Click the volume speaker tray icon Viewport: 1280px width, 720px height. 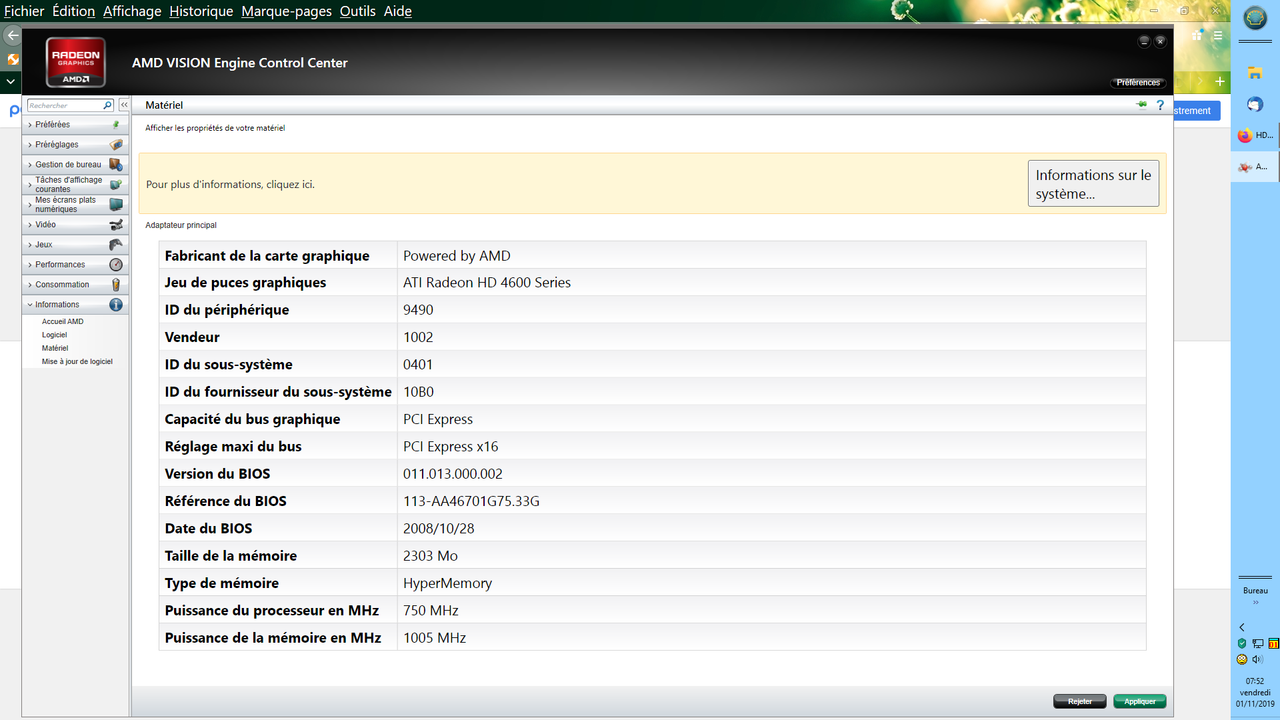click(1257, 659)
